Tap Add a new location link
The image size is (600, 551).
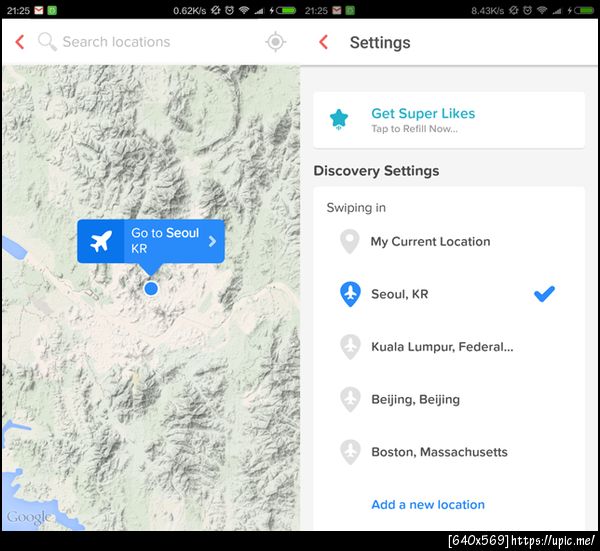[x=428, y=505]
